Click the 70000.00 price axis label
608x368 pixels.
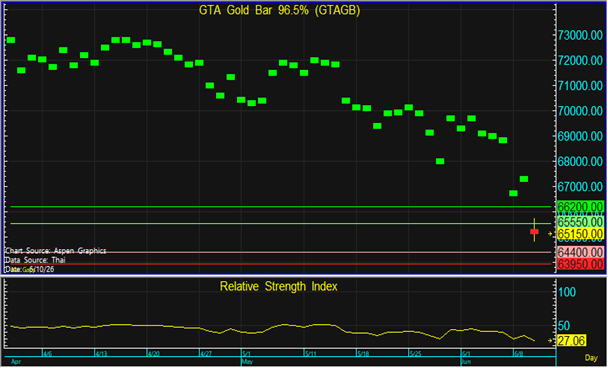pos(580,111)
